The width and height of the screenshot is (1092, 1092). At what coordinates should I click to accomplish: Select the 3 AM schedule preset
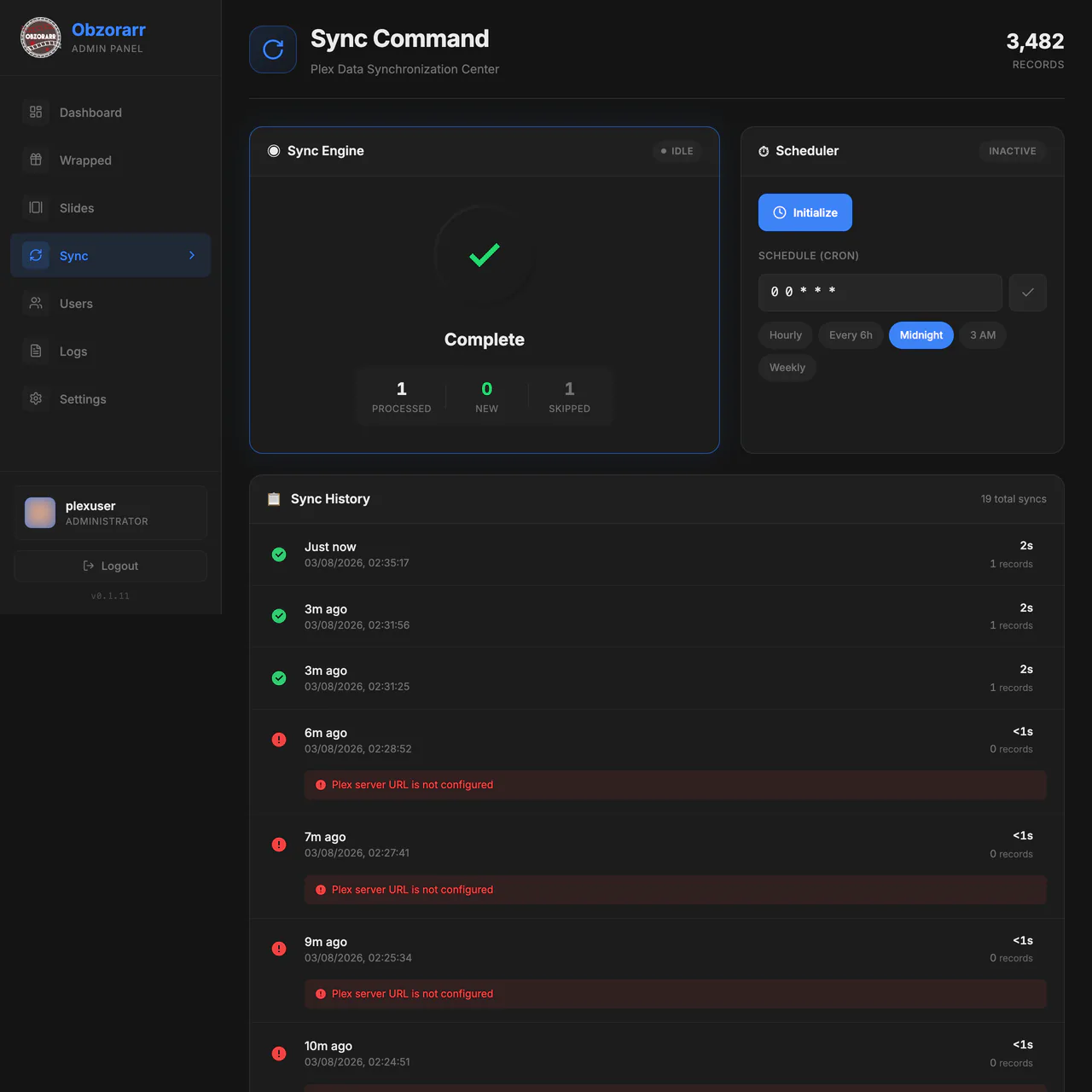point(983,335)
